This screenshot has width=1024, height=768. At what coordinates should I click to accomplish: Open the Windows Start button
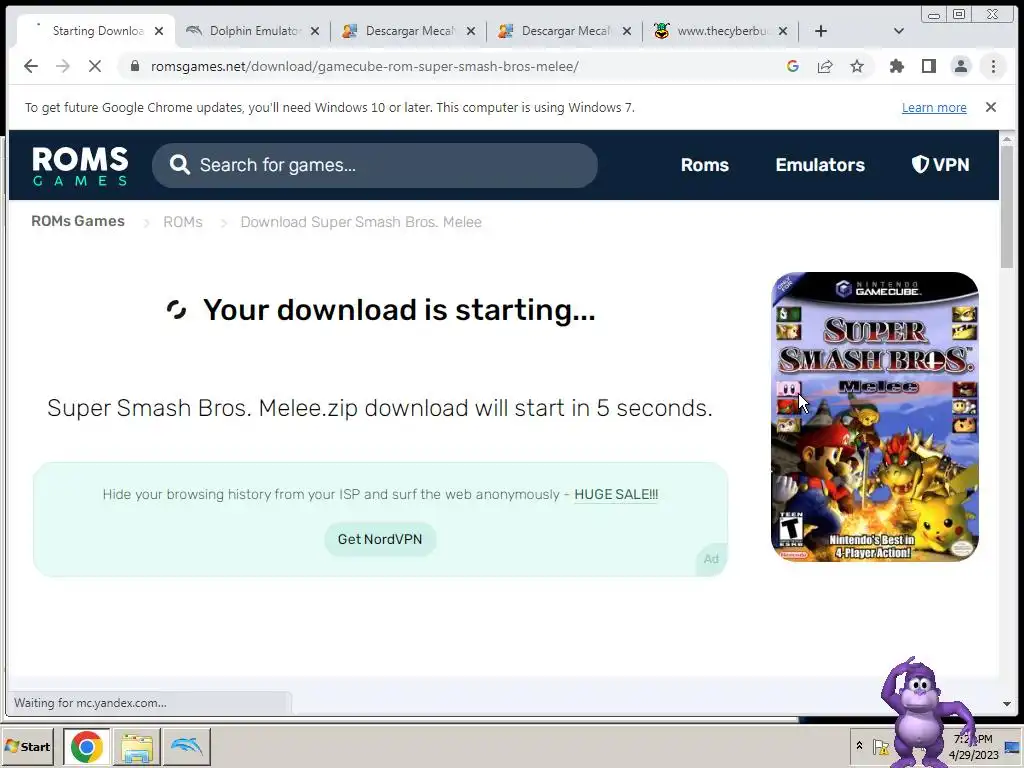(x=27, y=746)
